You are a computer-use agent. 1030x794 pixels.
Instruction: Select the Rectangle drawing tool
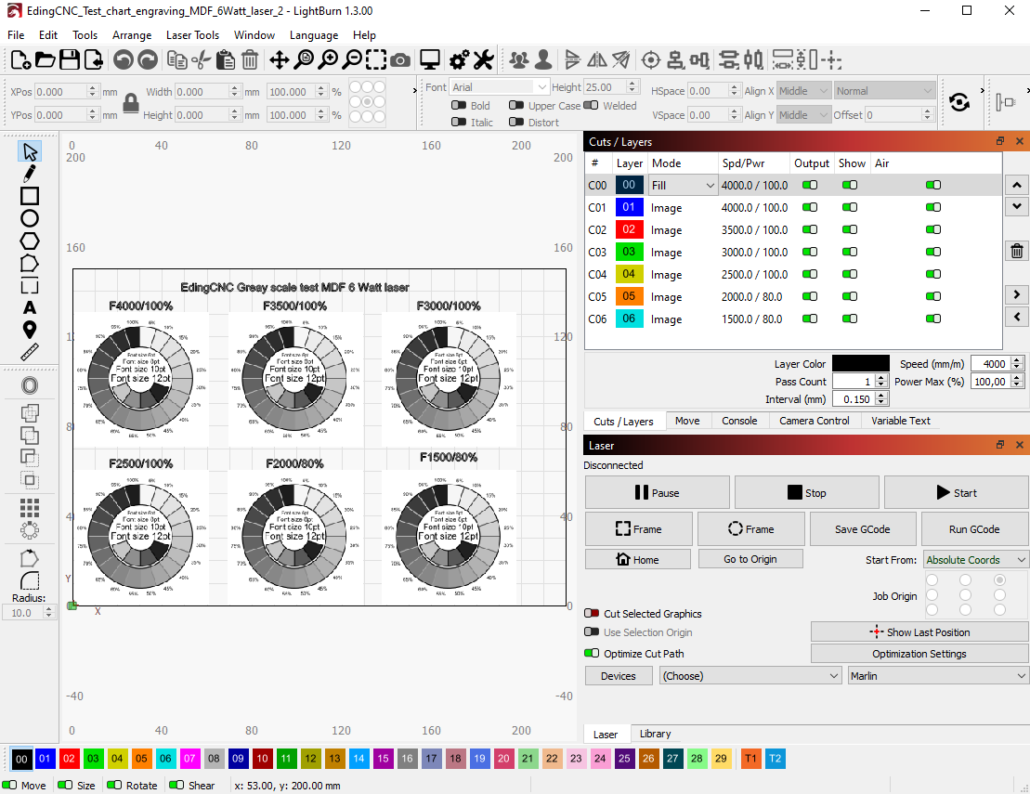coord(30,196)
